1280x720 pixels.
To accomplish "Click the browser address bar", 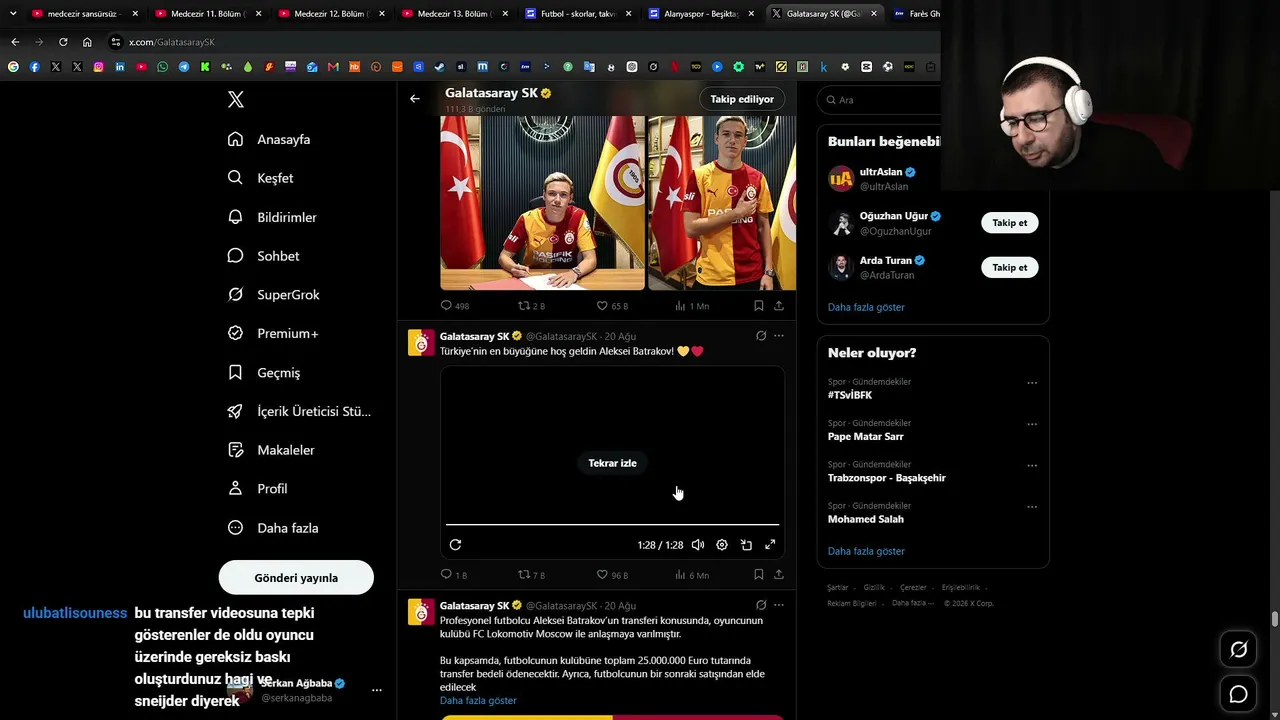I will [520, 42].
